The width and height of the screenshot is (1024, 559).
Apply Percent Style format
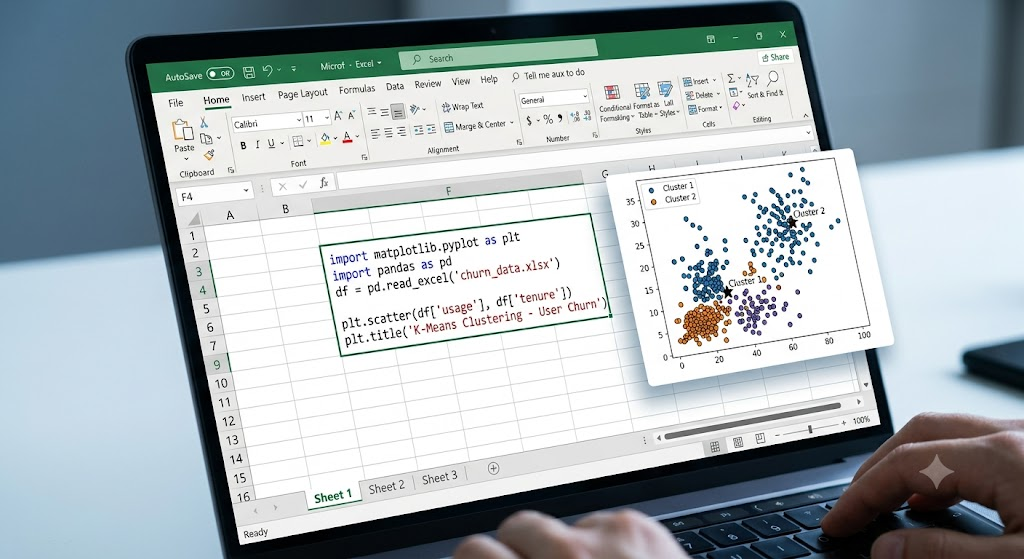(547, 120)
